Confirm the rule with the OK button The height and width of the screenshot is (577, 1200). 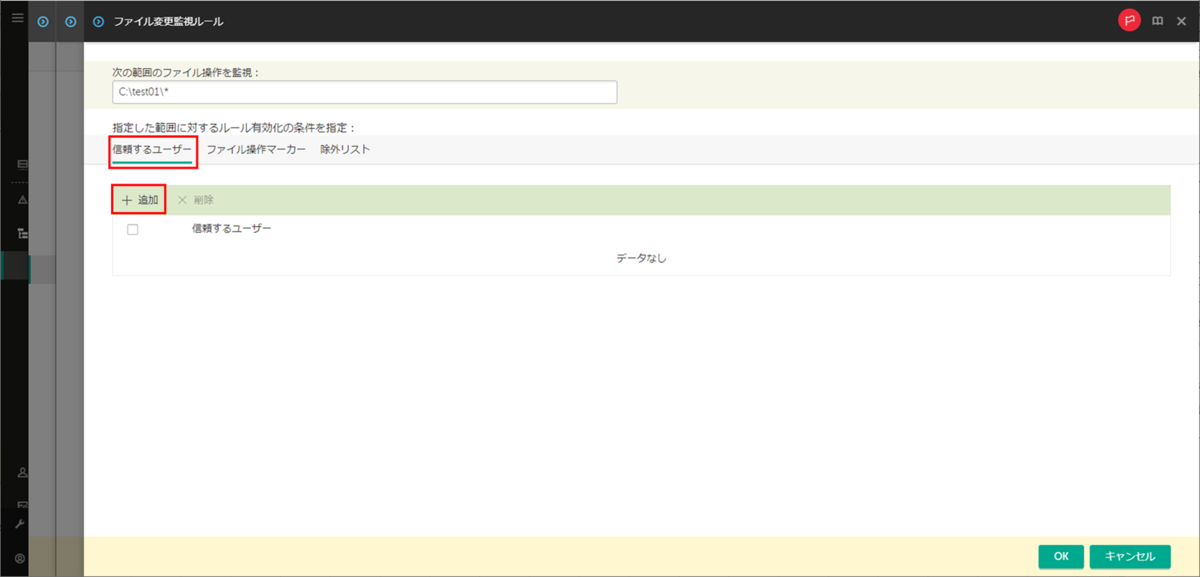[x=1061, y=556]
